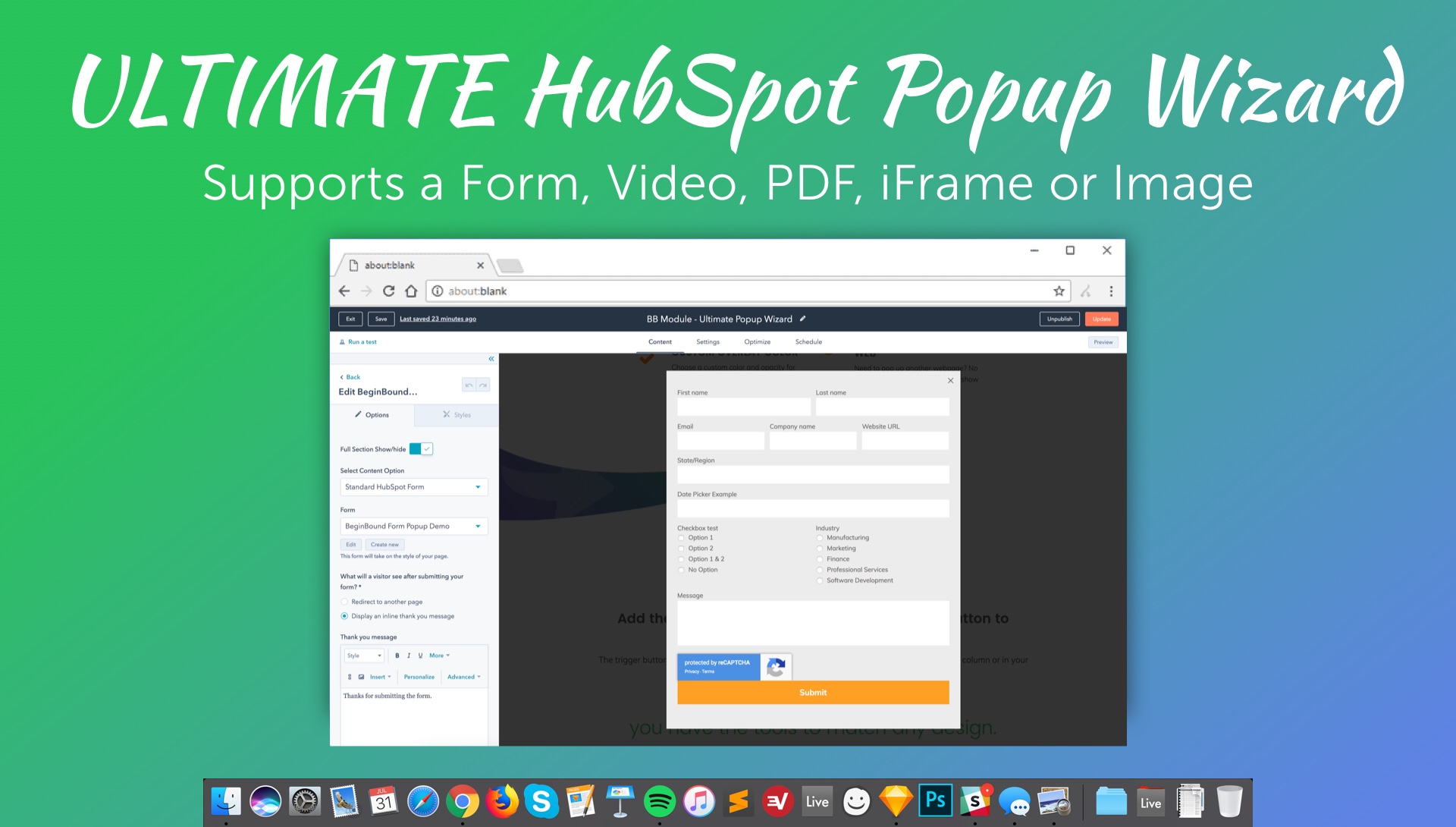This screenshot has height=827, width=1456.
Task: Submit the popup form
Action: pos(813,693)
